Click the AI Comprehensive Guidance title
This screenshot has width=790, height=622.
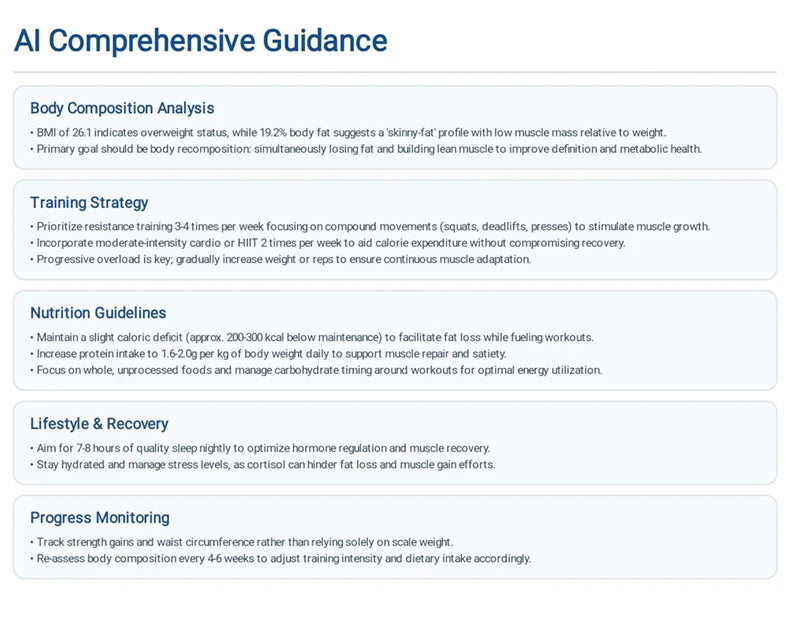201,41
